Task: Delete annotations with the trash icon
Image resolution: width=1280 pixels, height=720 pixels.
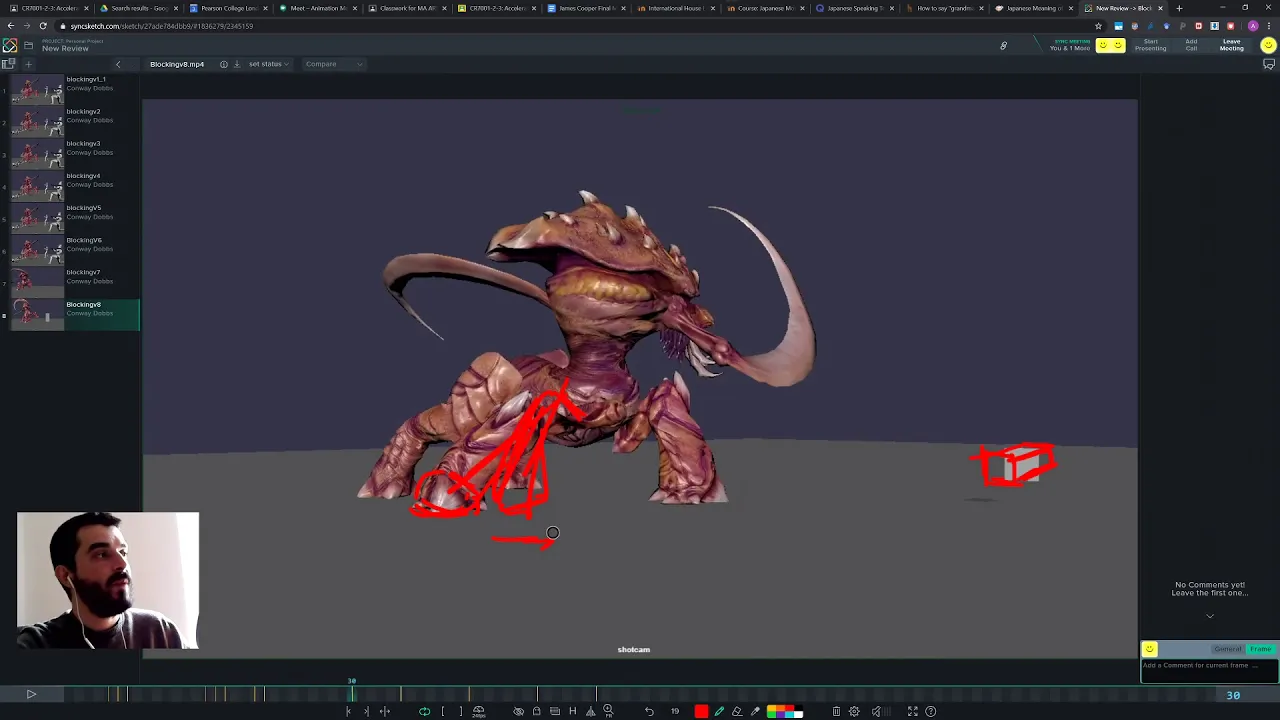Action: coord(836,711)
